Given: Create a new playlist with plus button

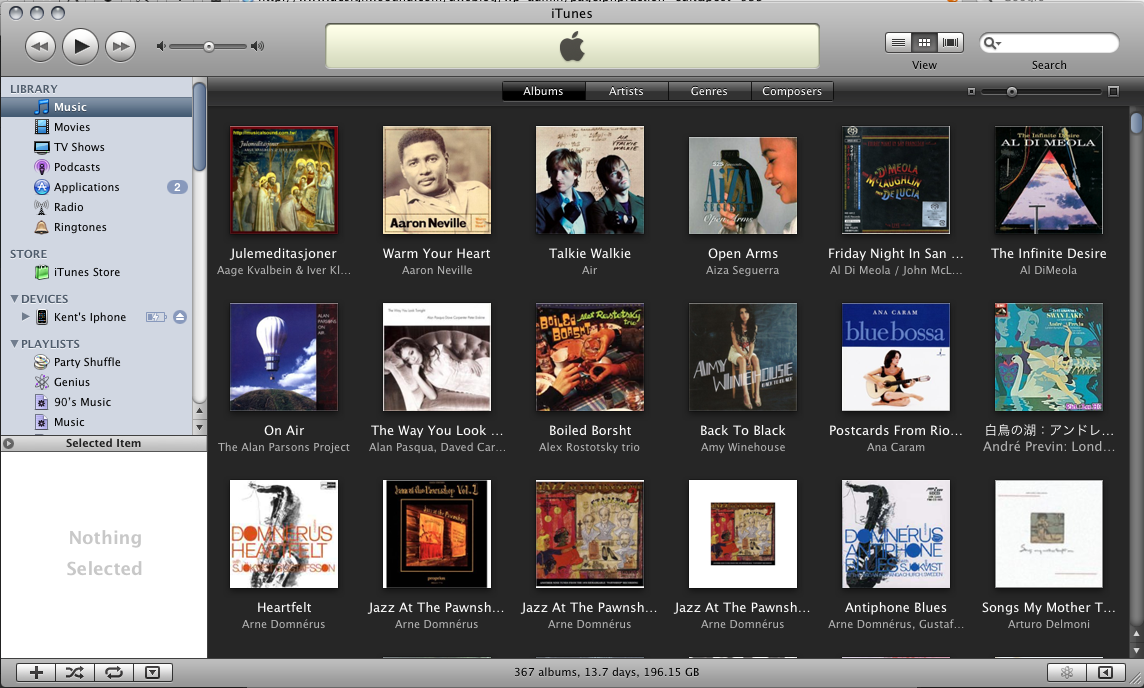Looking at the screenshot, I should click(x=36, y=673).
